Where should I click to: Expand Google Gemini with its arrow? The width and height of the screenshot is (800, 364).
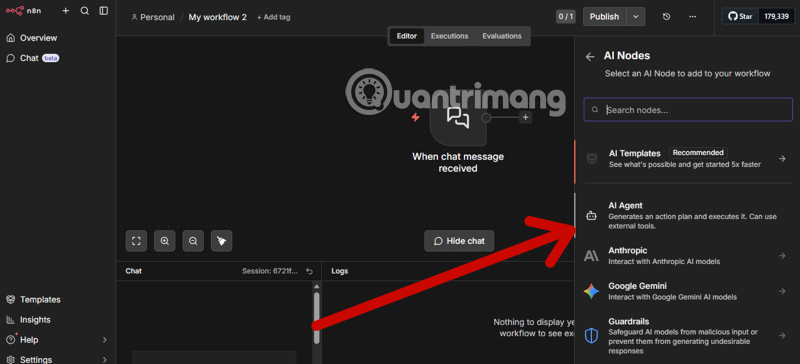click(x=782, y=291)
